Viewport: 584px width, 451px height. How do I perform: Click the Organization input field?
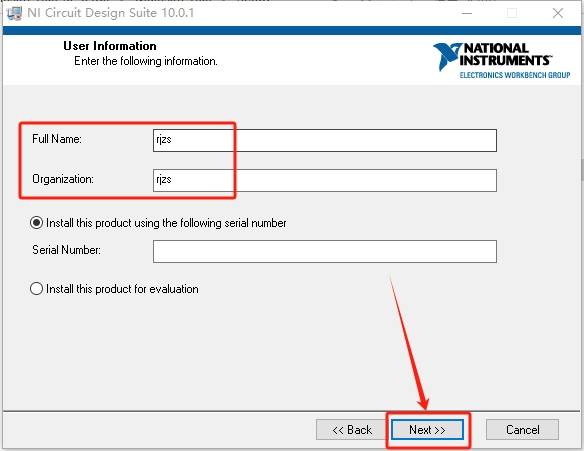(325, 180)
